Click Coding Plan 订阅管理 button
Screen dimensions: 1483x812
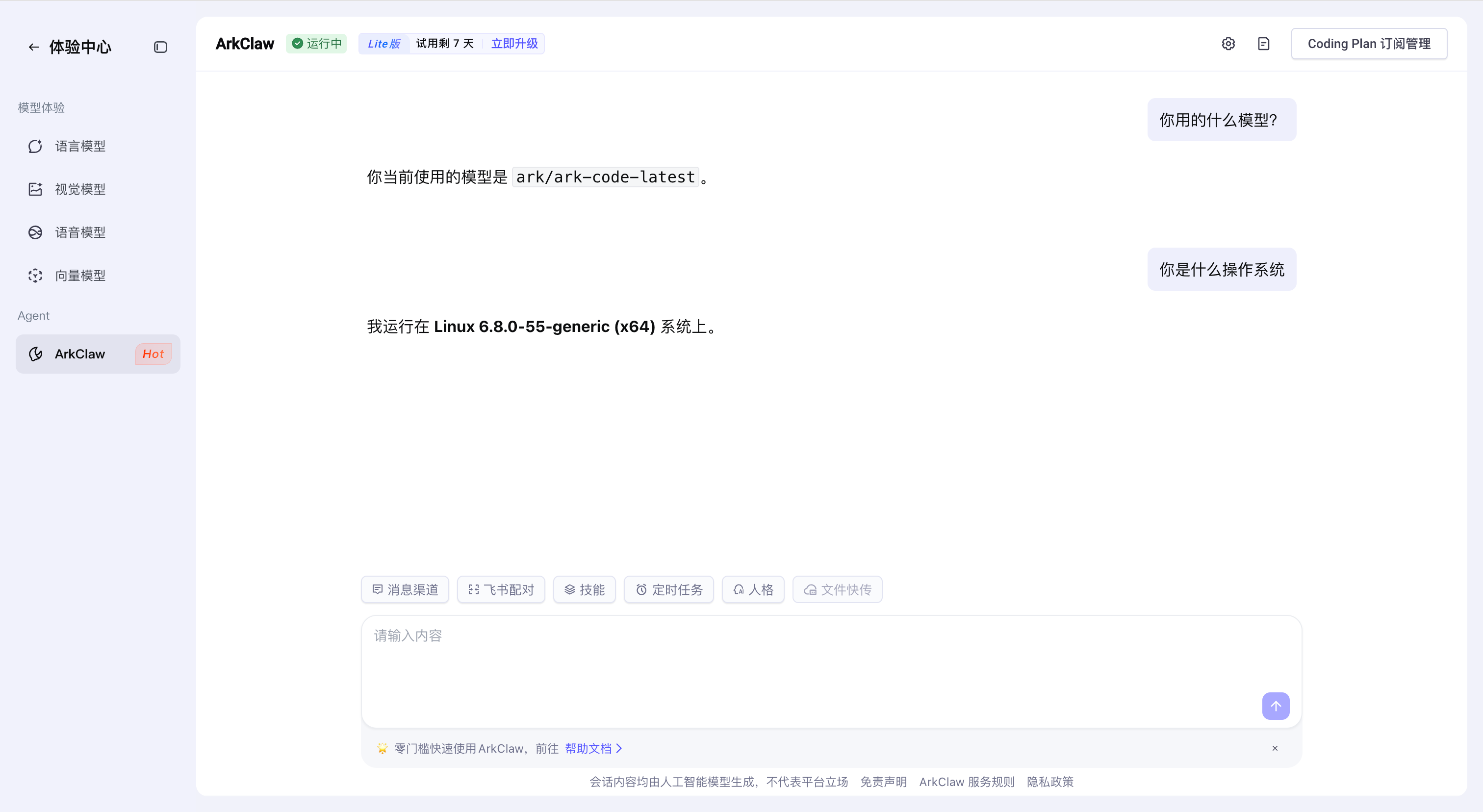point(1369,44)
